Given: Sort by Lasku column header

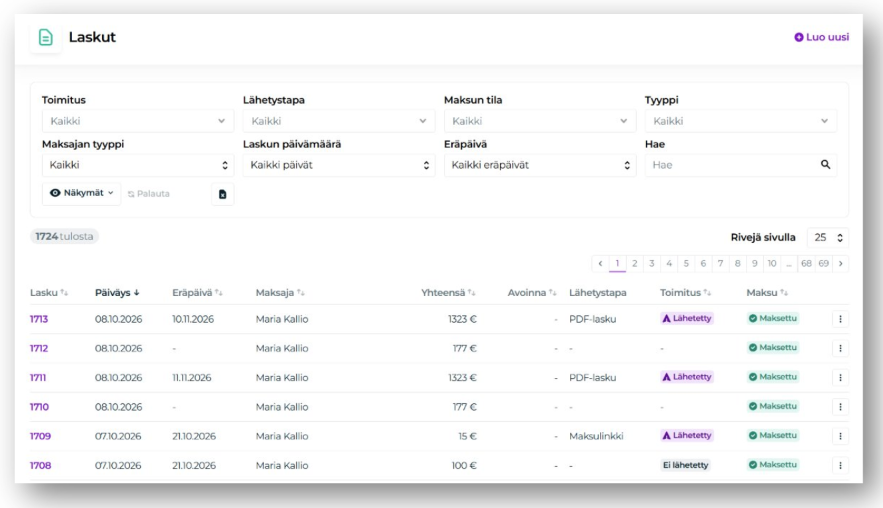Looking at the screenshot, I should 49,293.
